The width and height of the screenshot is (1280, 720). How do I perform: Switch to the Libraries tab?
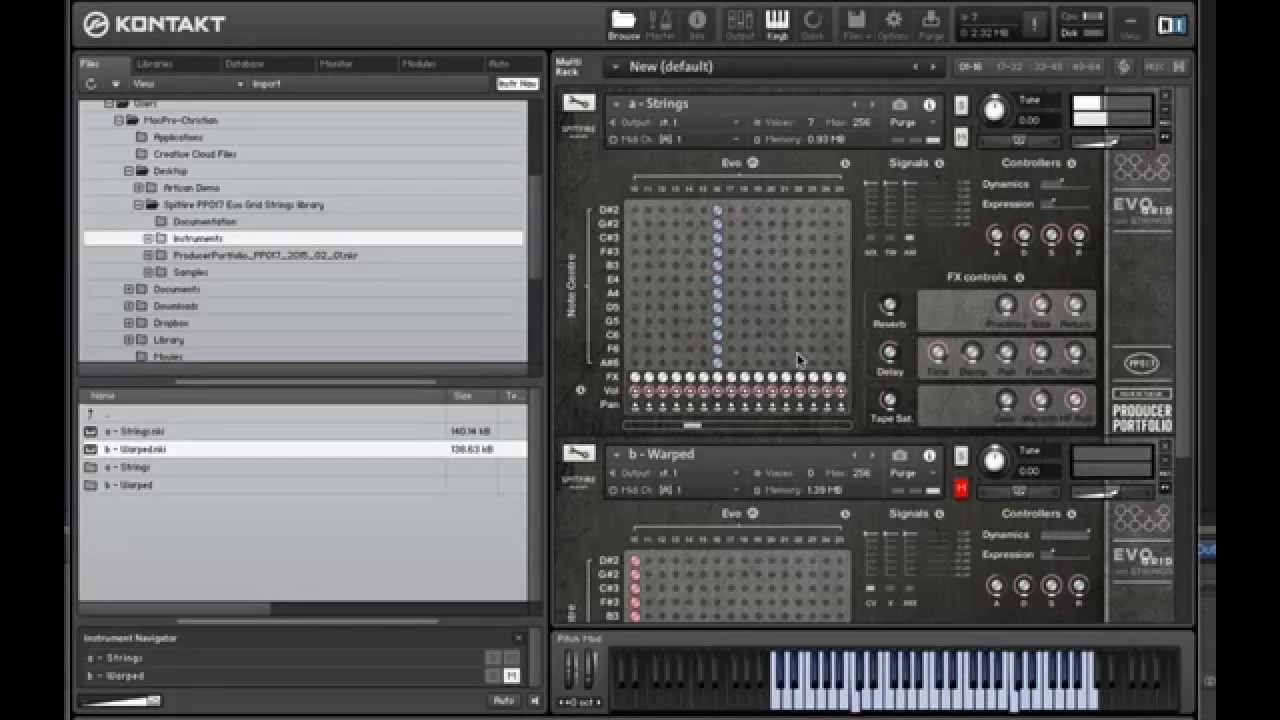point(155,64)
